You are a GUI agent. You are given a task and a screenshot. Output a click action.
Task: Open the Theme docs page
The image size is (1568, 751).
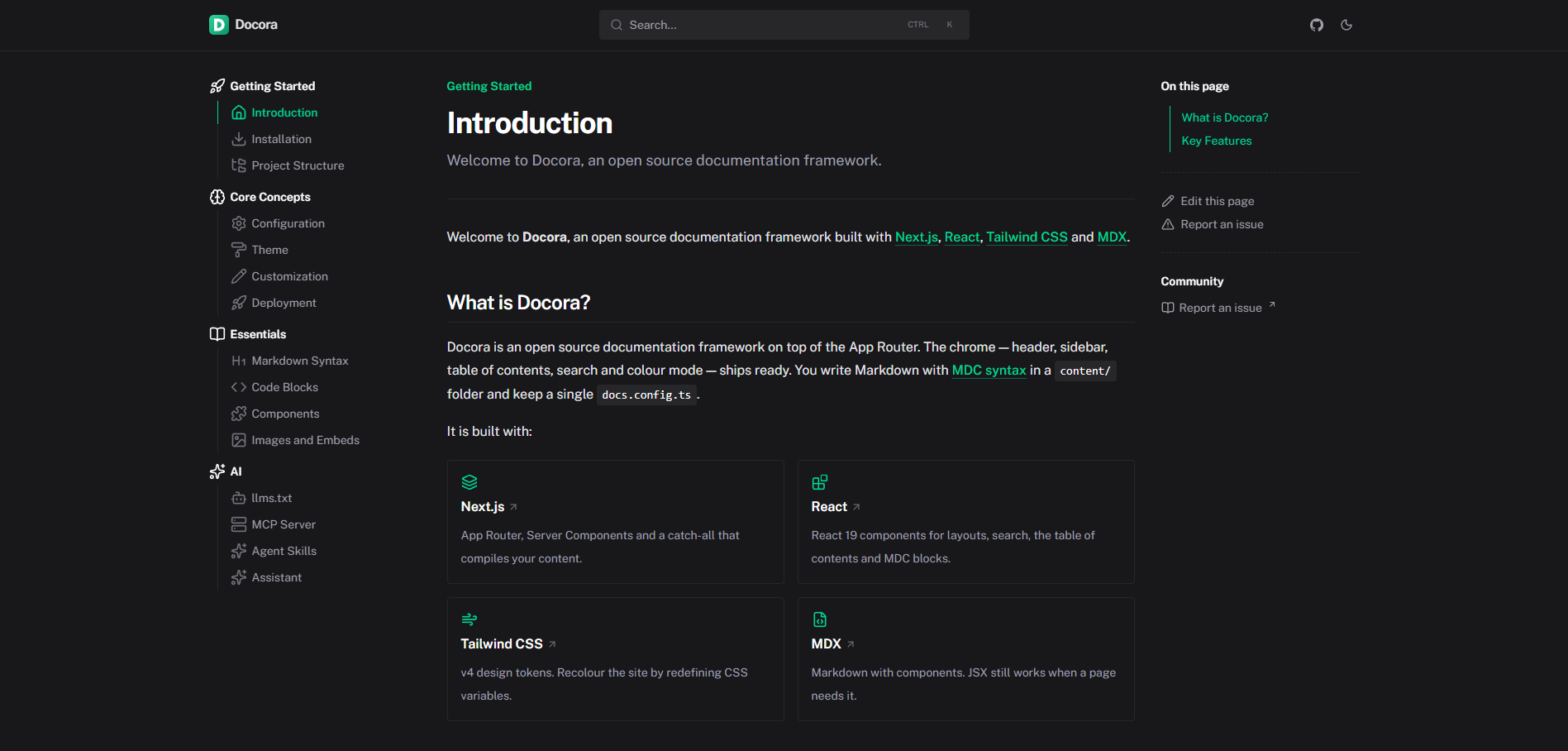pyautogui.click(x=270, y=250)
